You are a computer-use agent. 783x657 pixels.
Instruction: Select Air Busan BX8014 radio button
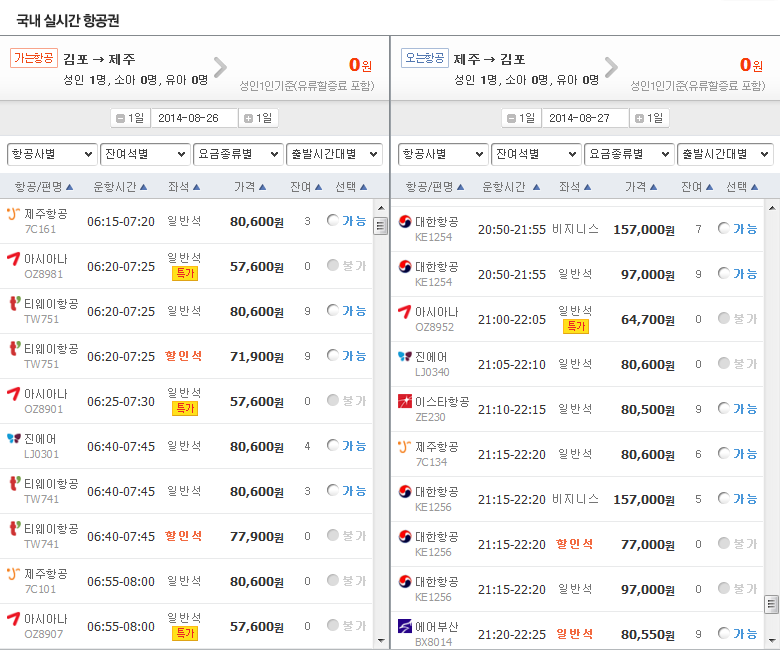coord(724,634)
